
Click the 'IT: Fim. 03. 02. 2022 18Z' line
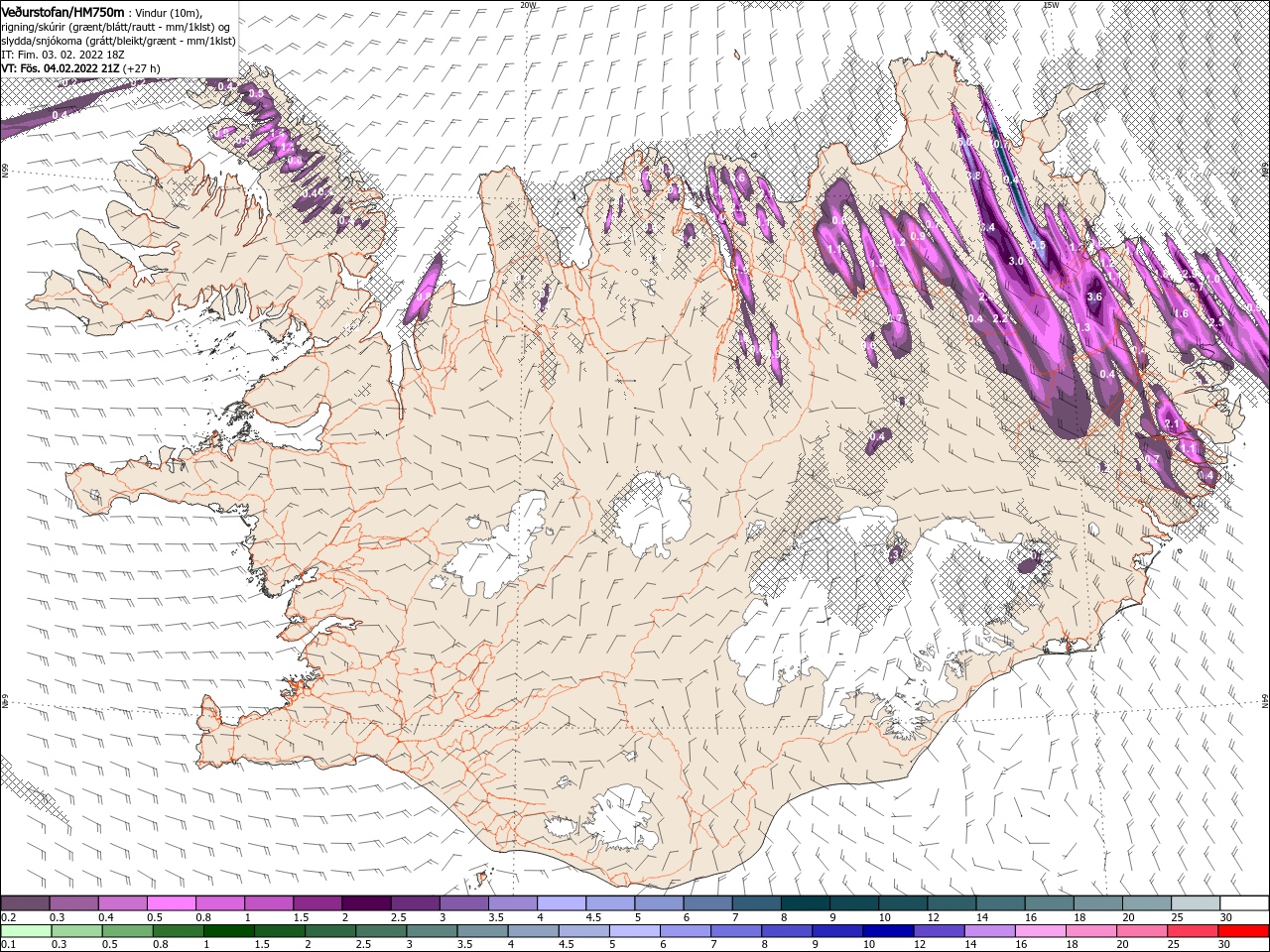(63, 55)
